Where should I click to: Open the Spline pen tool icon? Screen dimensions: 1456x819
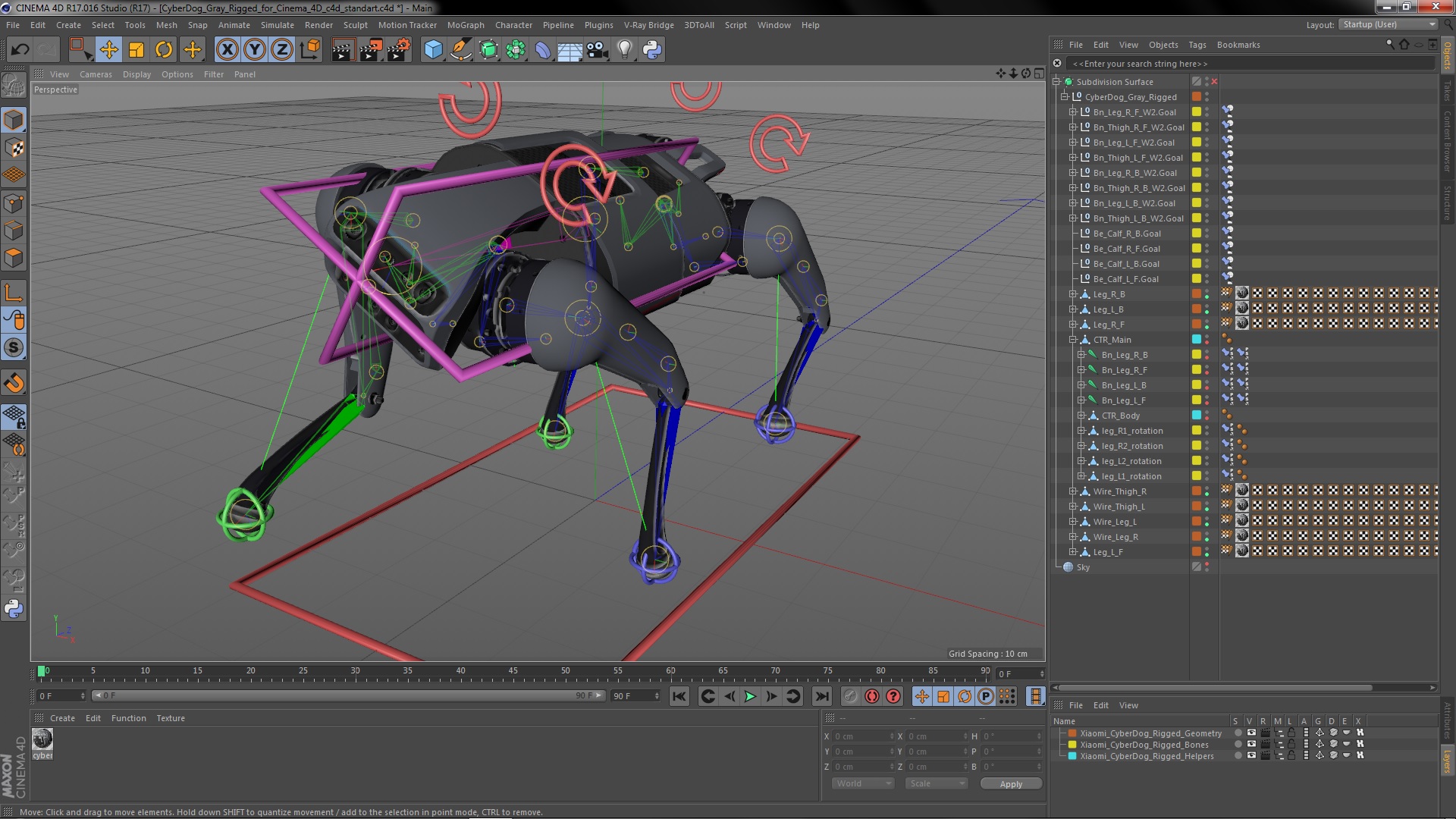tap(460, 50)
